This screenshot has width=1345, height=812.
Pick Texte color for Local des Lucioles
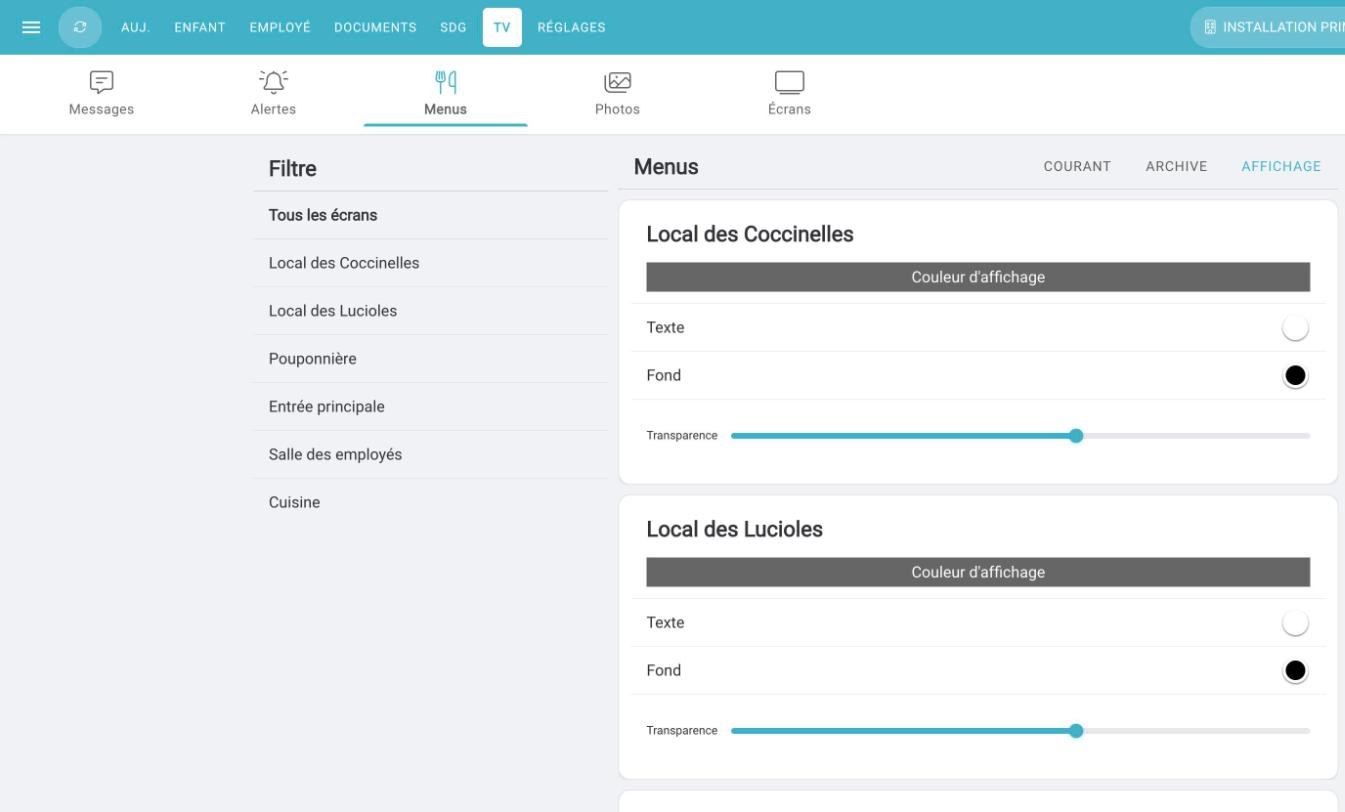(1295, 623)
